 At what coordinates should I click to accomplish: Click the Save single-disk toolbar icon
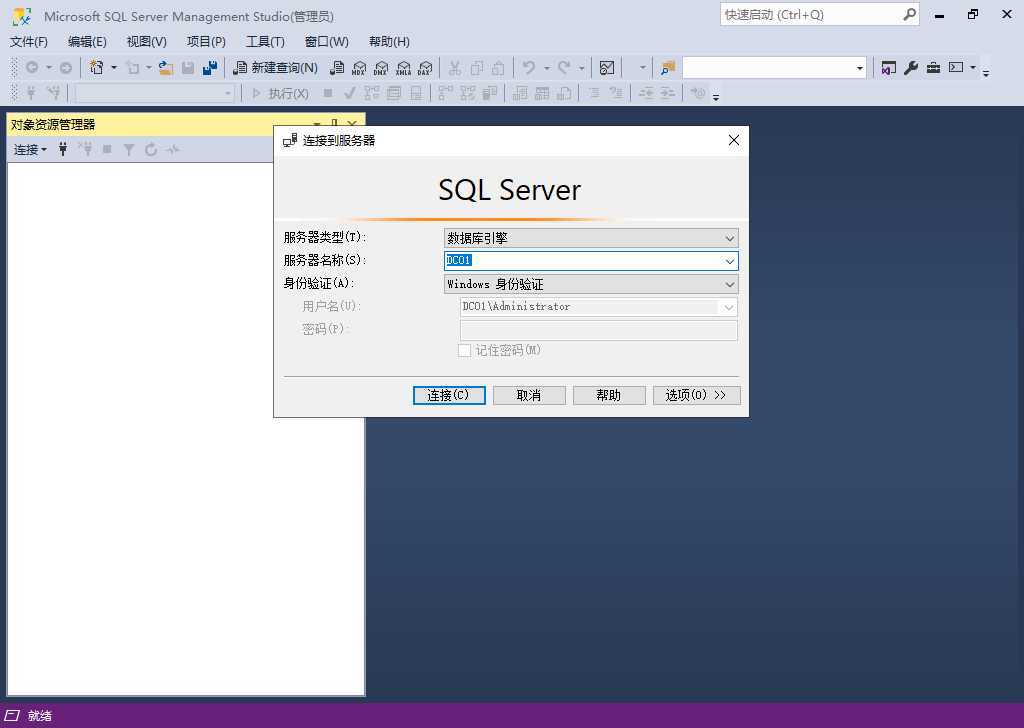point(188,67)
